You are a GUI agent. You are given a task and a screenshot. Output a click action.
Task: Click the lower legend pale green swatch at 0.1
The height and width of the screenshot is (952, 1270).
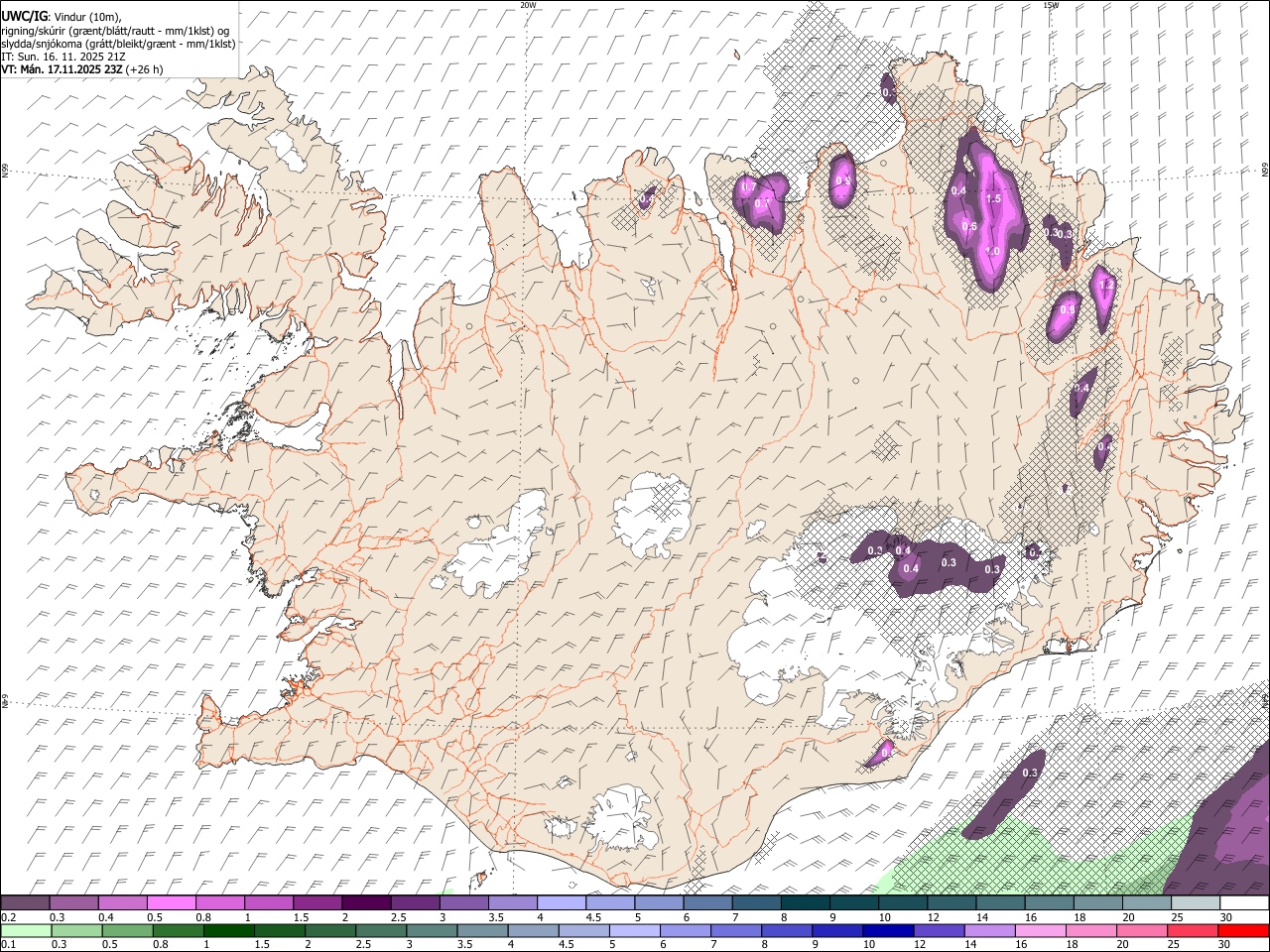26,930
